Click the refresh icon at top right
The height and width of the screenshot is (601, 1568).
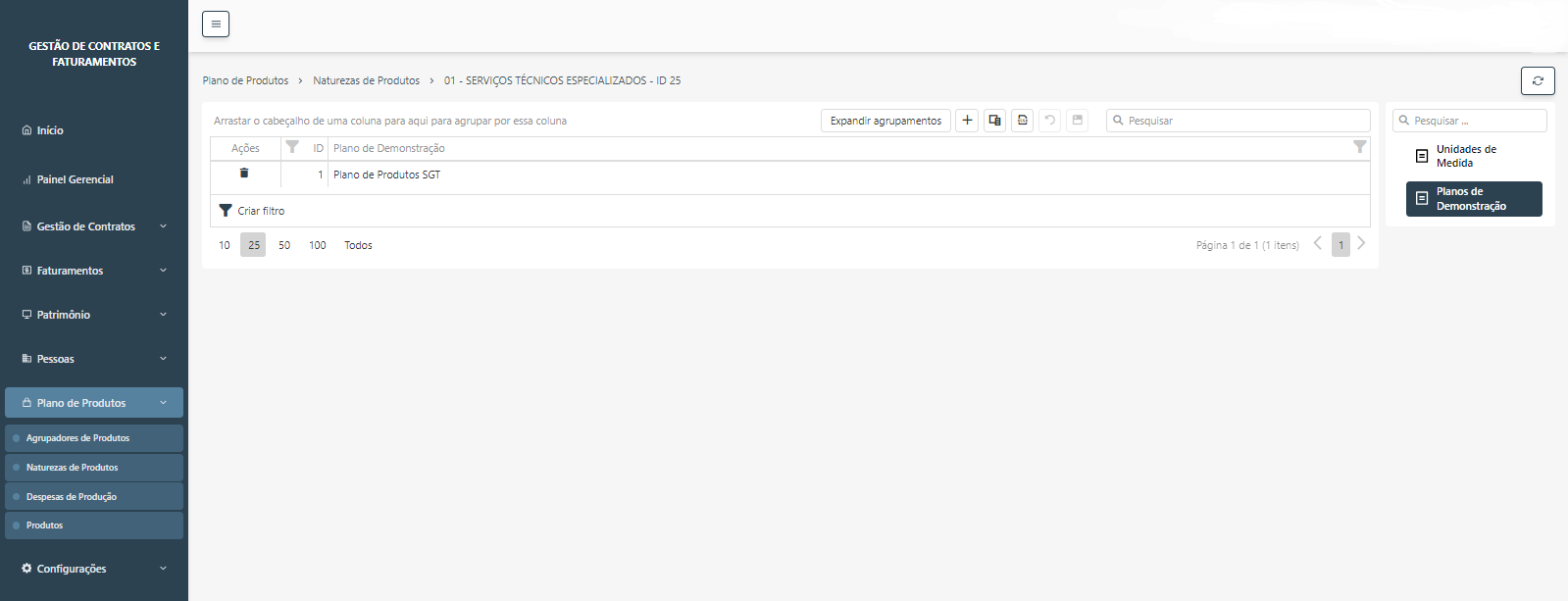pos(1537,80)
